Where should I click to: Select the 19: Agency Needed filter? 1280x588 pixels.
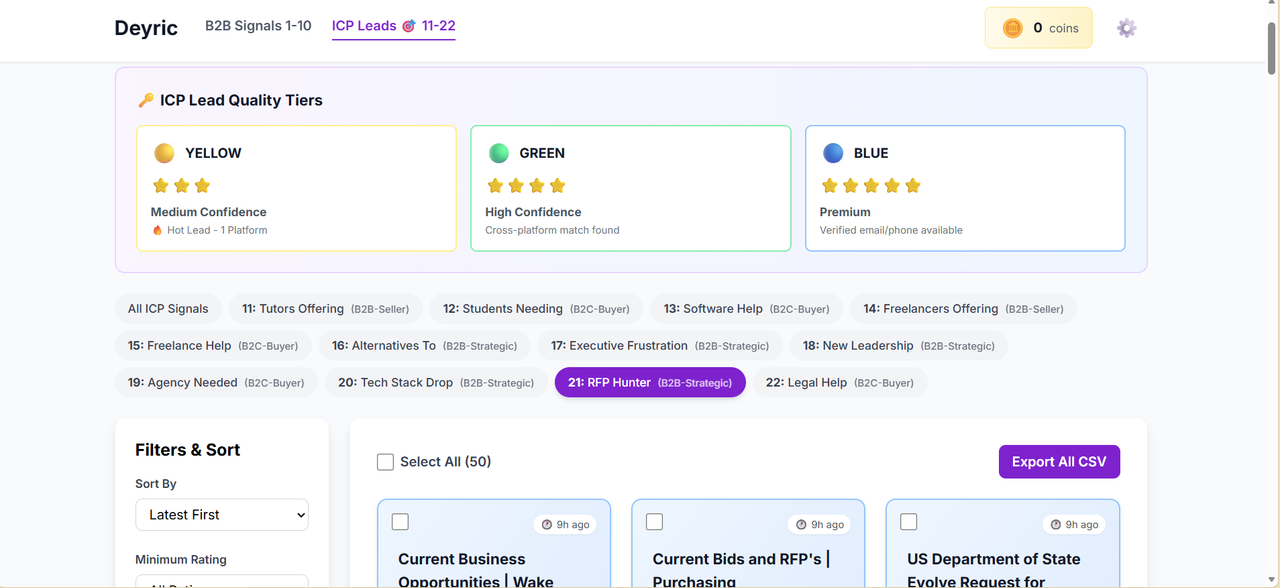(216, 383)
